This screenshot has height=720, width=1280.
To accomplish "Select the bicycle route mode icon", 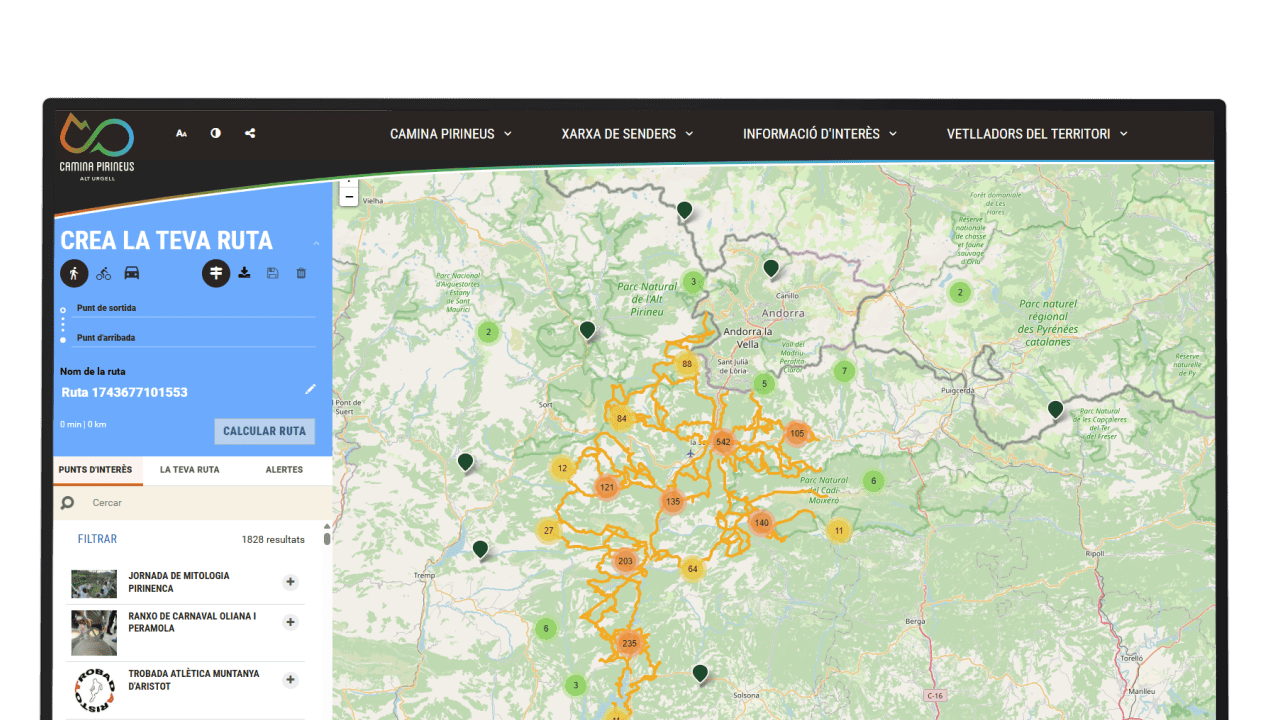I will pyautogui.click(x=104, y=273).
